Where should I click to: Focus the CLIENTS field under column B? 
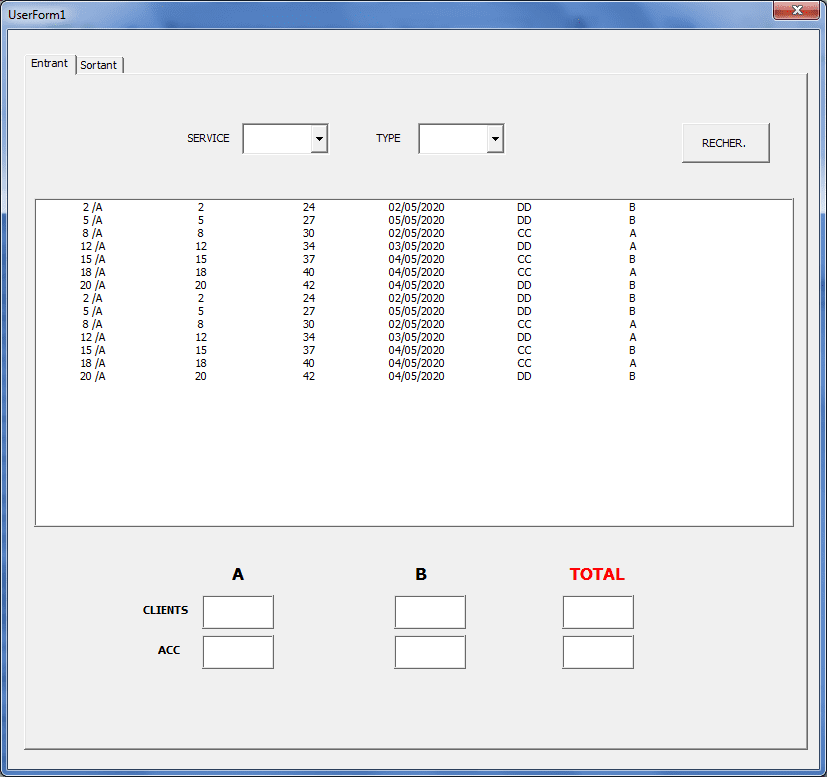click(x=430, y=612)
